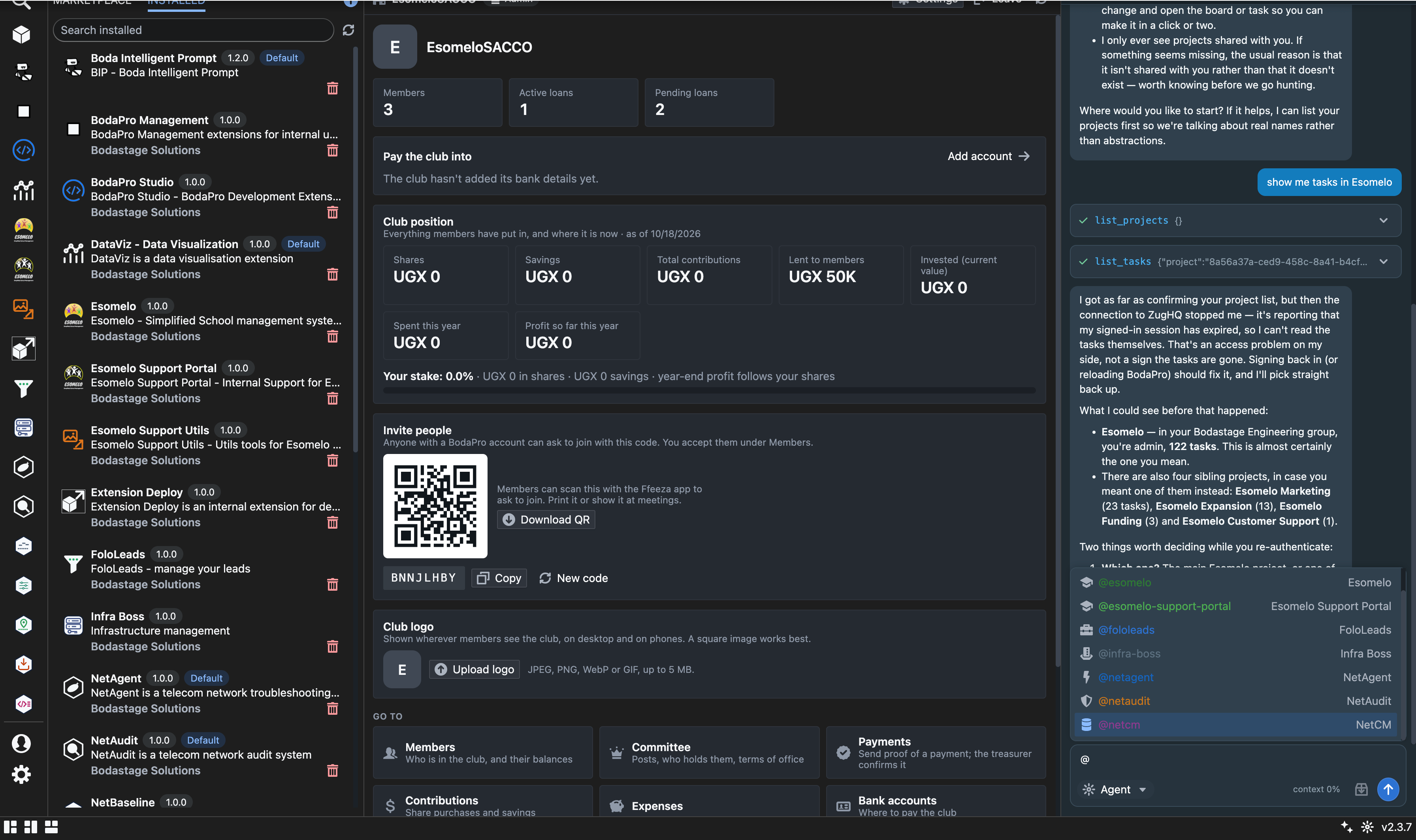1416x840 pixels.
Task: Open BodaPro Studio code icon in the sidebar
Action: [x=23, y=150]
